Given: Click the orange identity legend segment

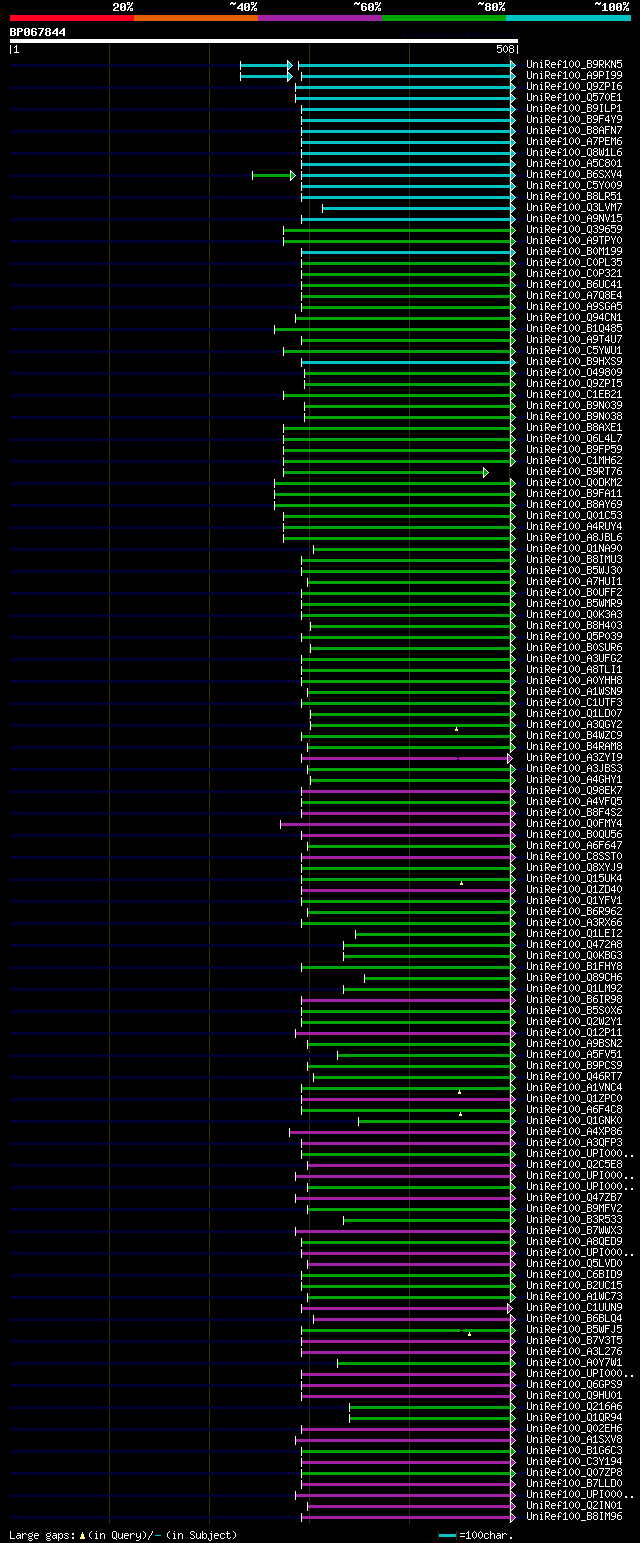Looking at the screenshot, I should click(196, 17).
